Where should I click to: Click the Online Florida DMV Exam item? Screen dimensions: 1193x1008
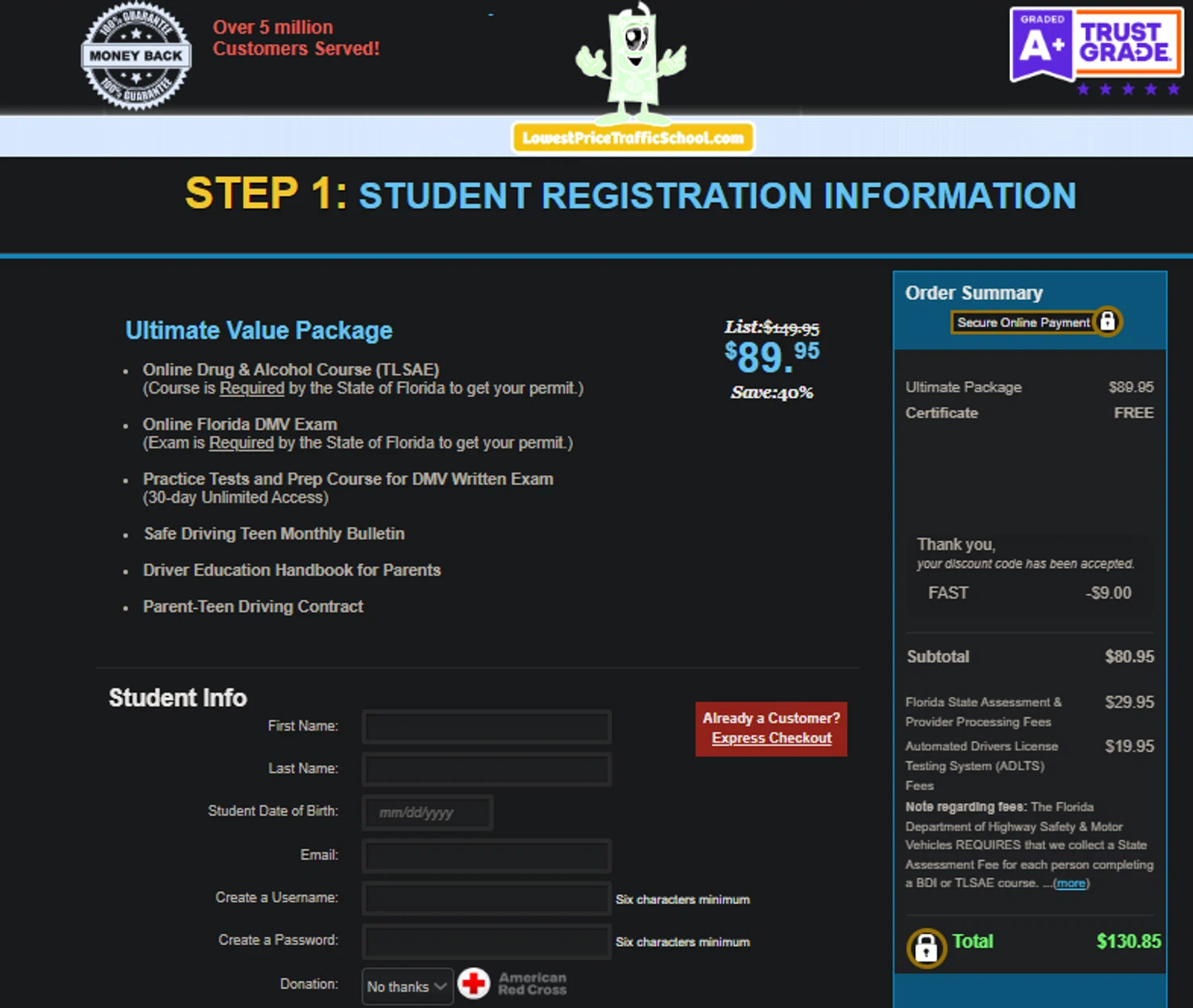click(240, 425)
